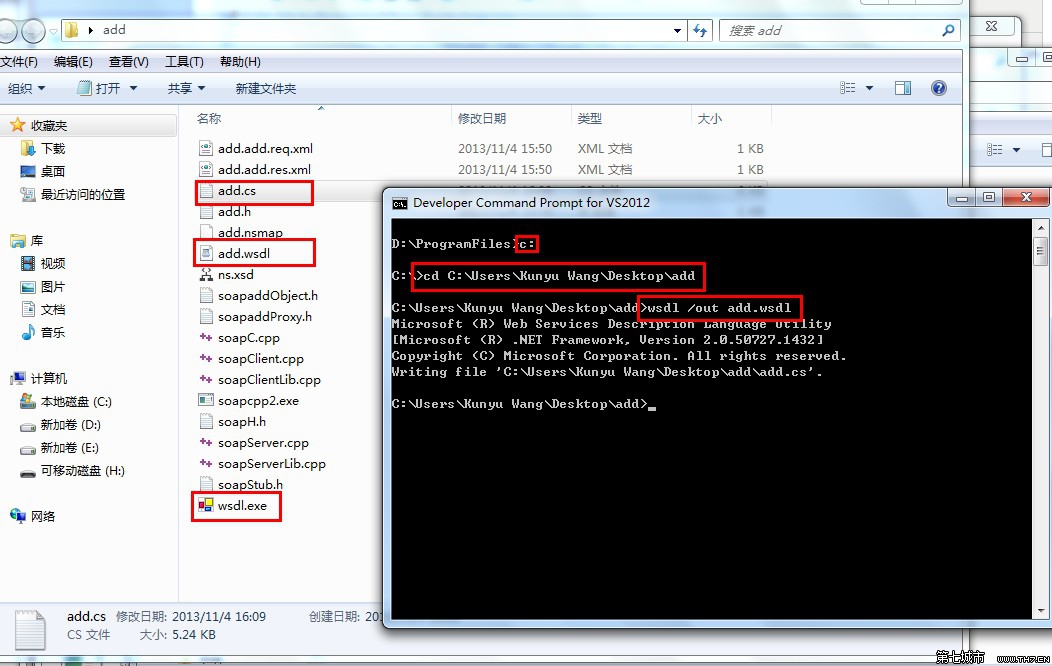Select 收藏夹 star in navigation pane
This screenshot has height=666, width=1052.
[17, 125]
